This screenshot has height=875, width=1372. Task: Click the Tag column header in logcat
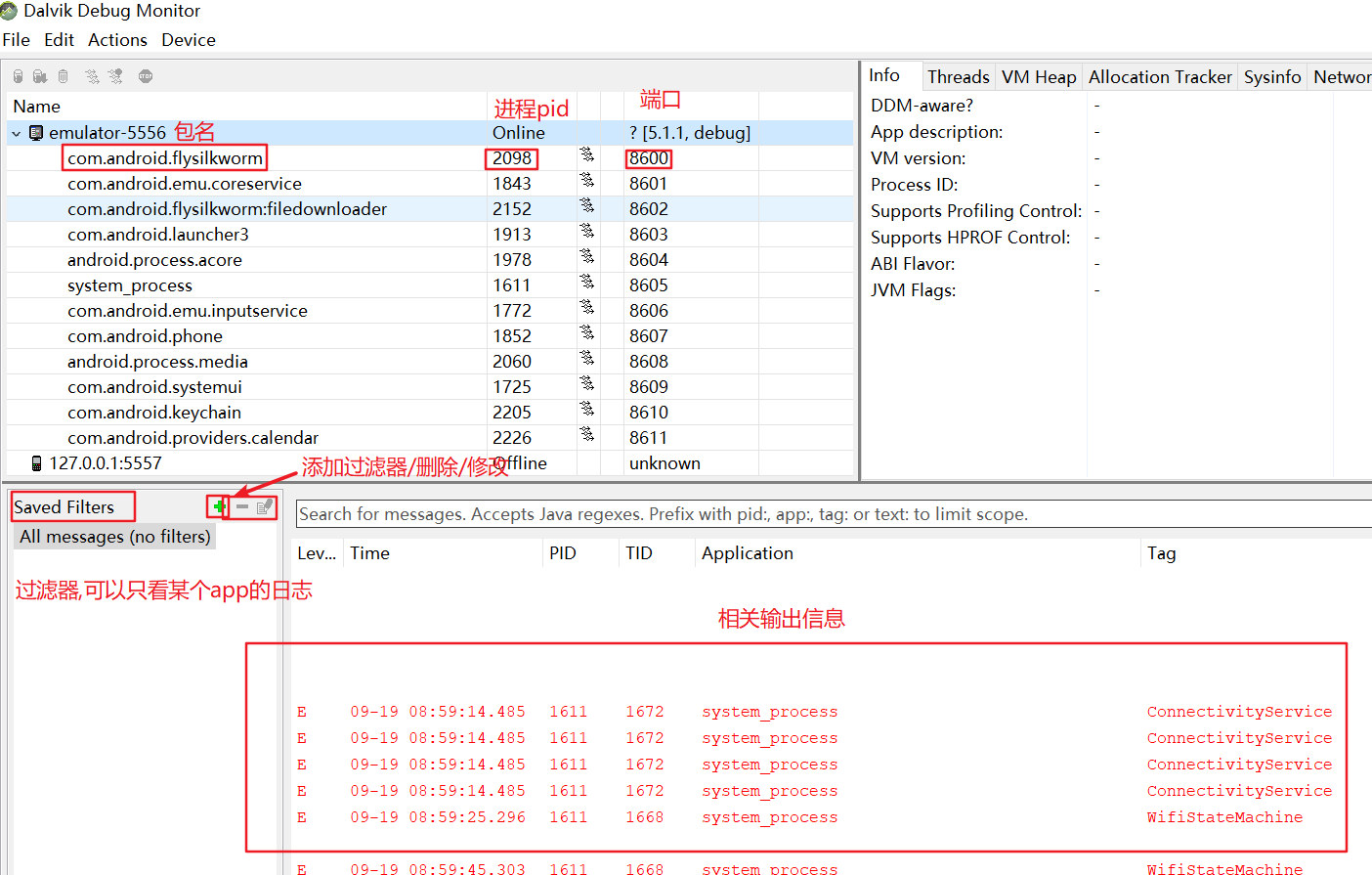pyautogui.click(x=1257, y=553)
